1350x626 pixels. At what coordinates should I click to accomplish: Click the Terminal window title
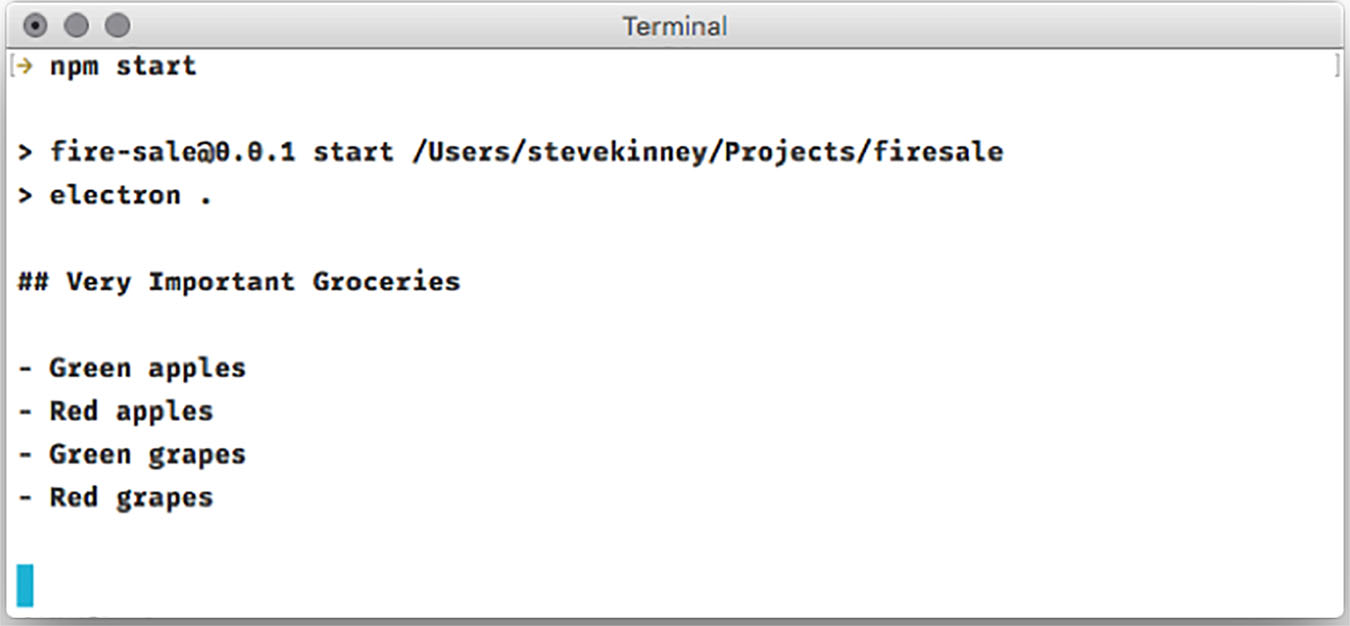click(x=675, y=26)
